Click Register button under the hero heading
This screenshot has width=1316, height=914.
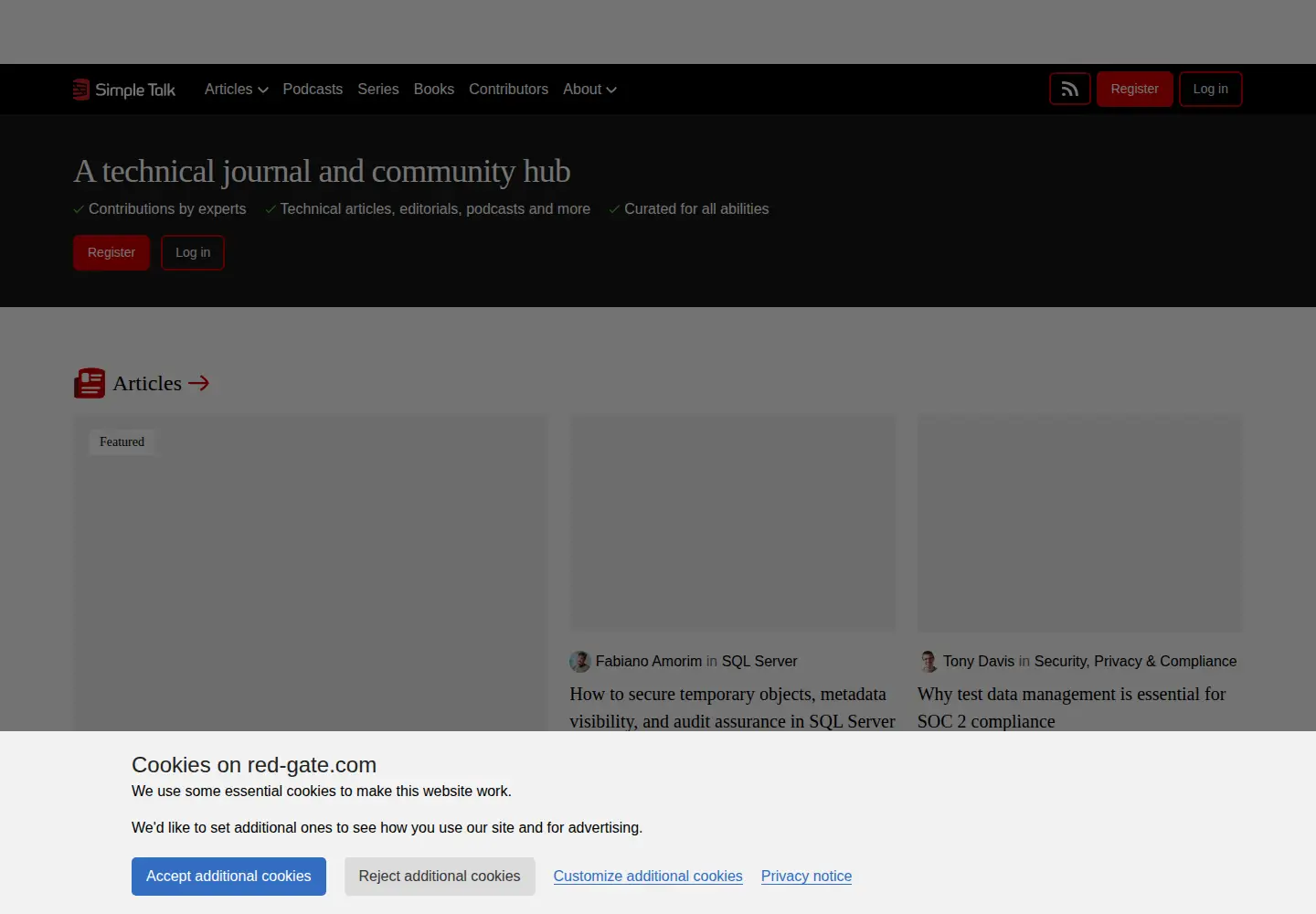point(111,252)
